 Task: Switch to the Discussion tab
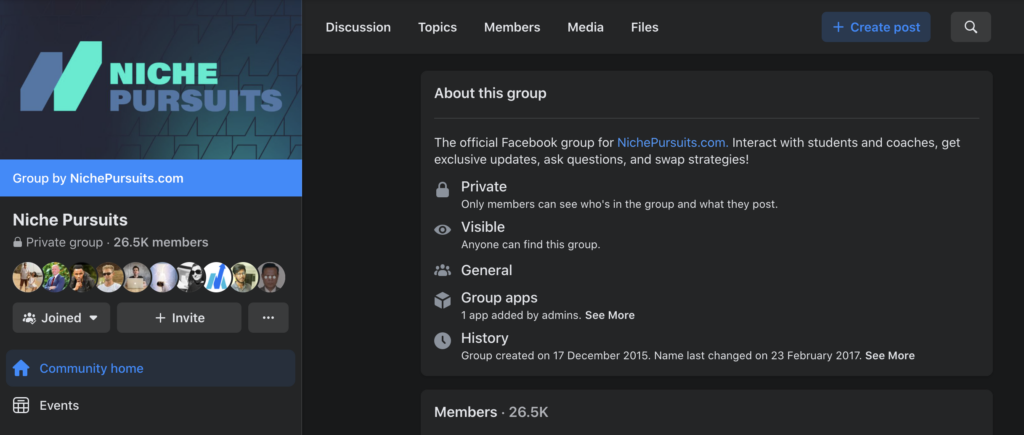[358, 27]
